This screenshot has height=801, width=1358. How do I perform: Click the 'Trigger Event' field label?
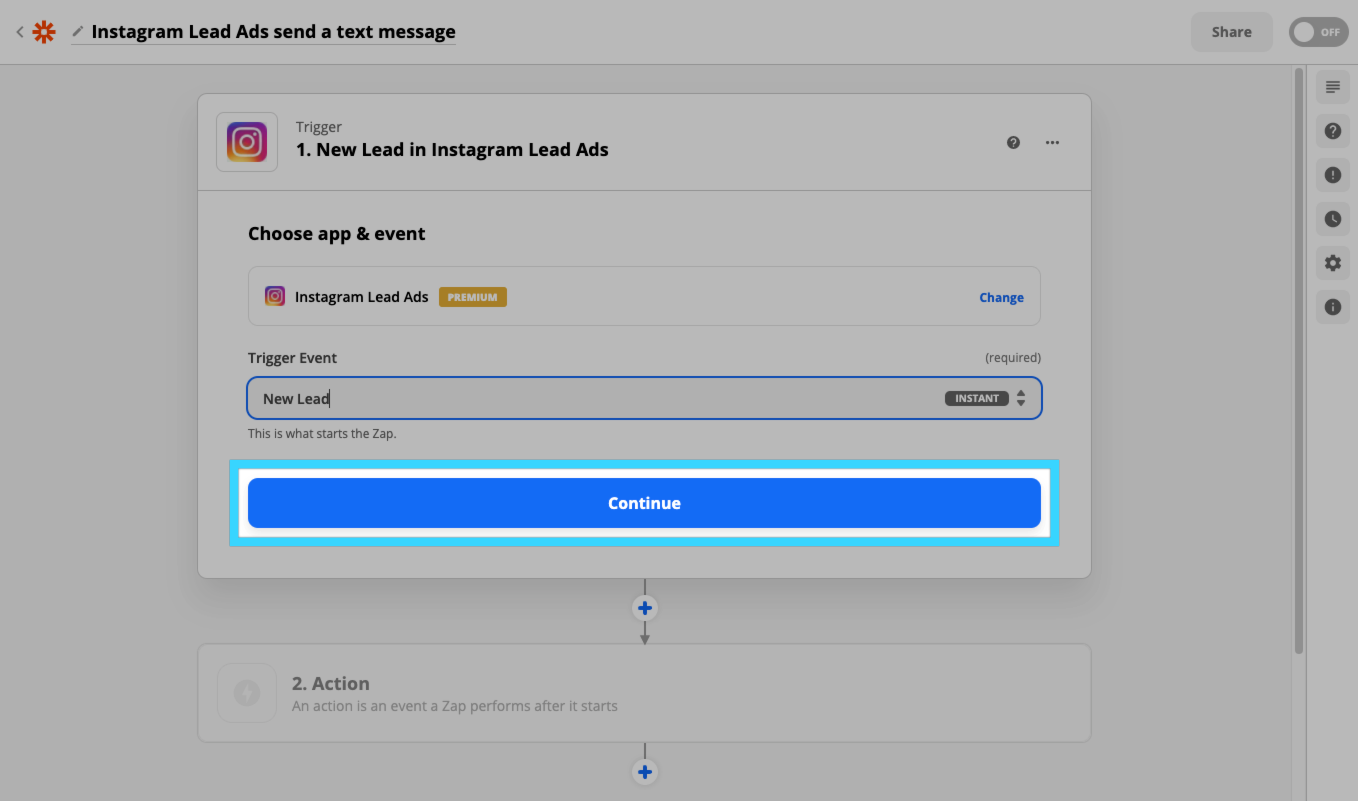click(293, 358)
